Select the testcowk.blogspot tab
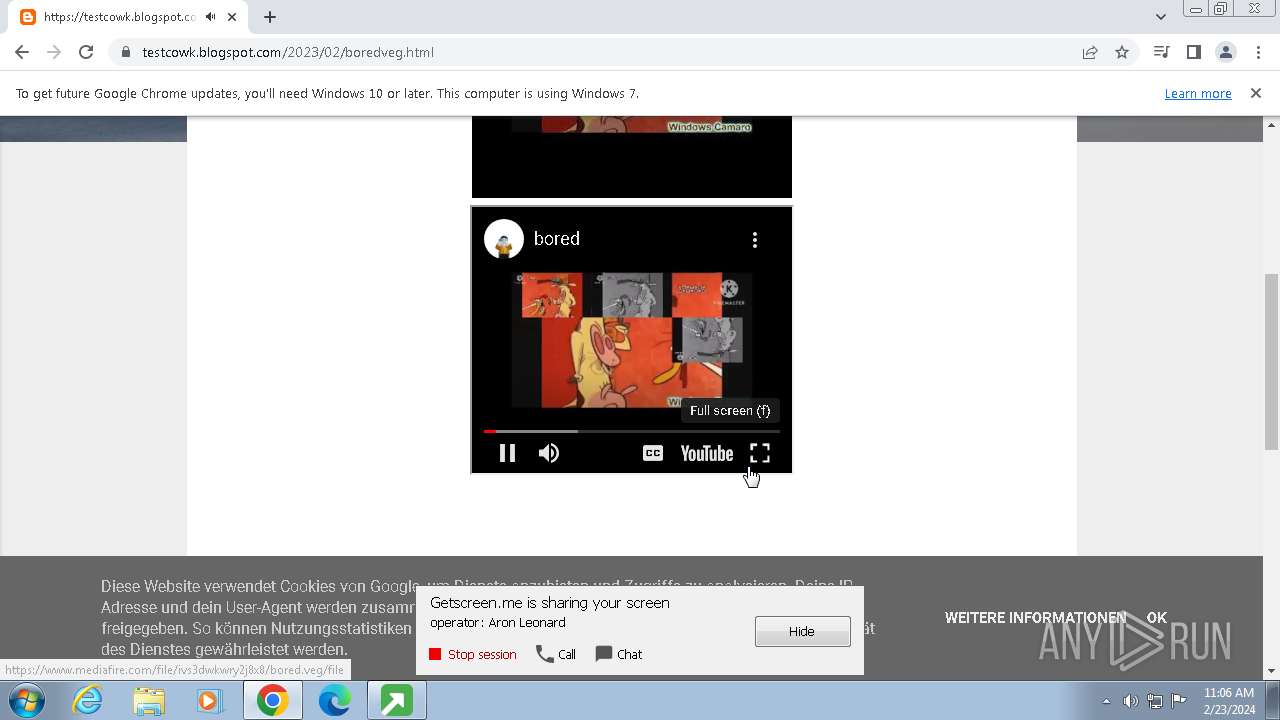Image resolution: width=1280 pixels, height=720 pixels. (120, 17)
